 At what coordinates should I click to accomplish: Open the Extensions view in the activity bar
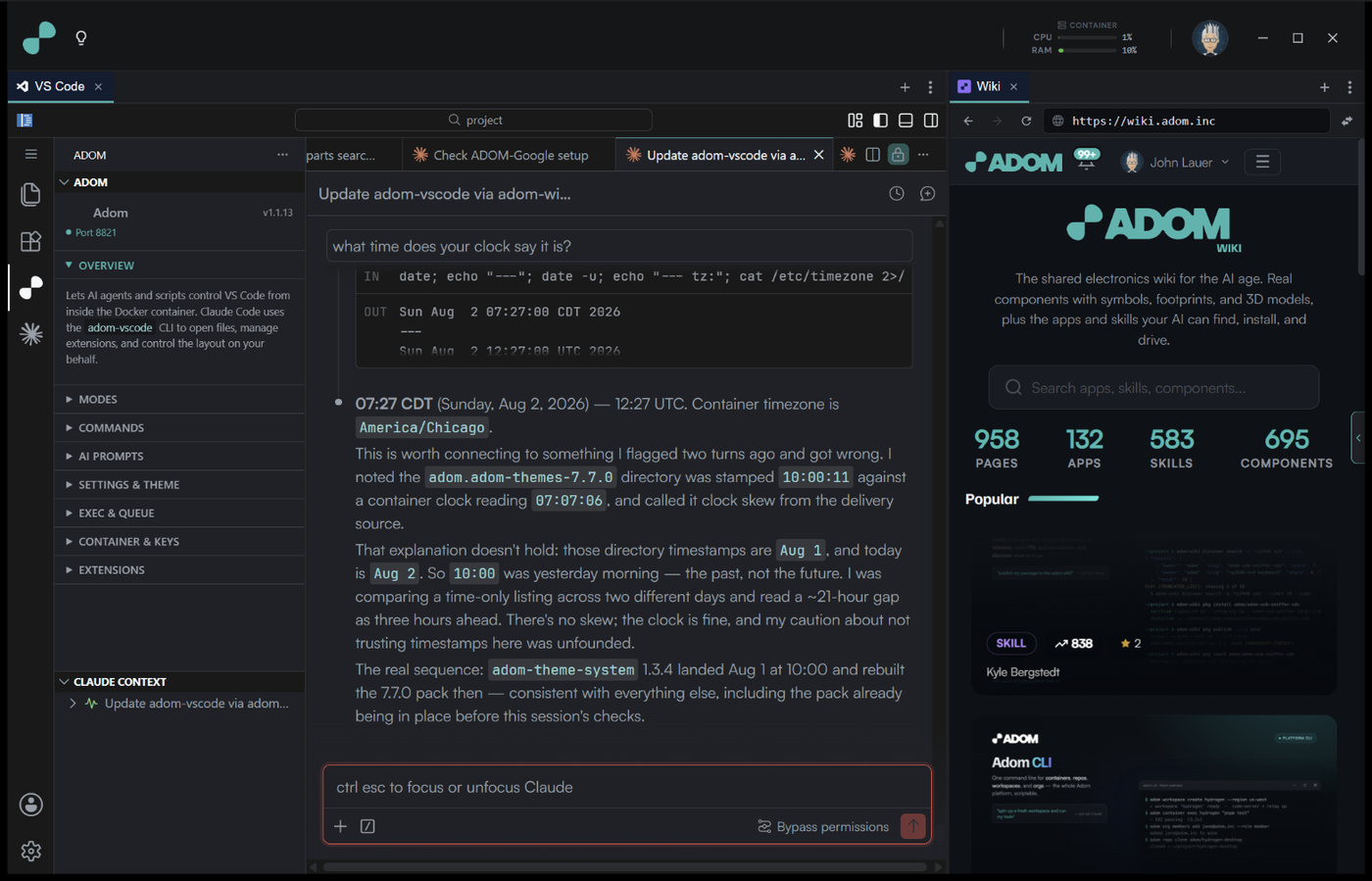(30, 241)
